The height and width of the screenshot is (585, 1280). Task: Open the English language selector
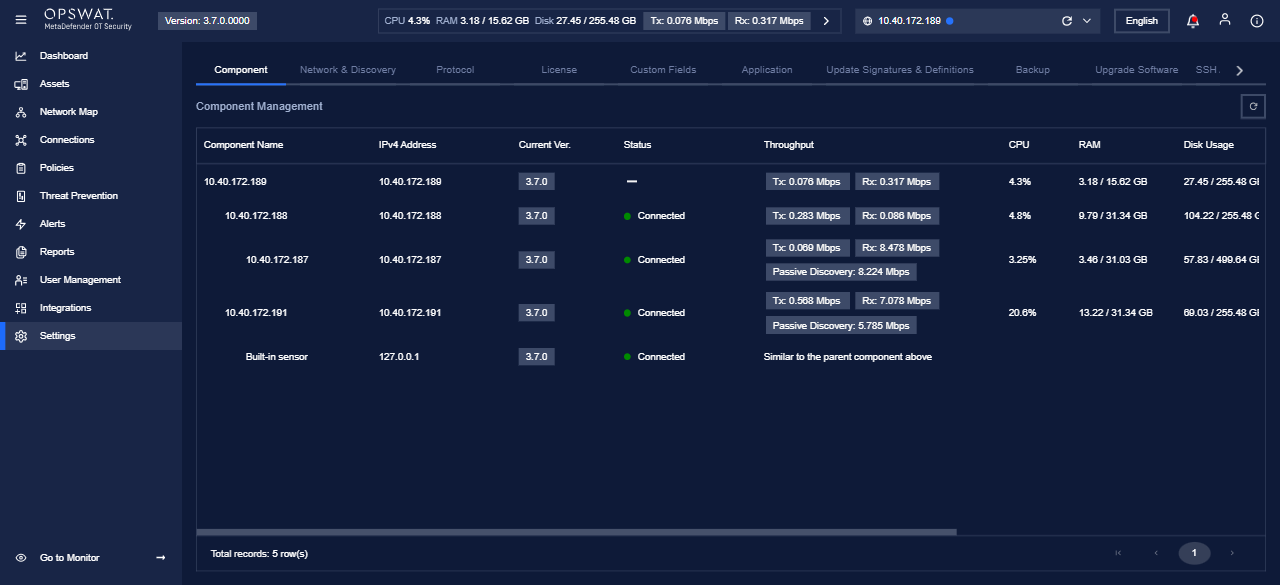click(1141, 21)
